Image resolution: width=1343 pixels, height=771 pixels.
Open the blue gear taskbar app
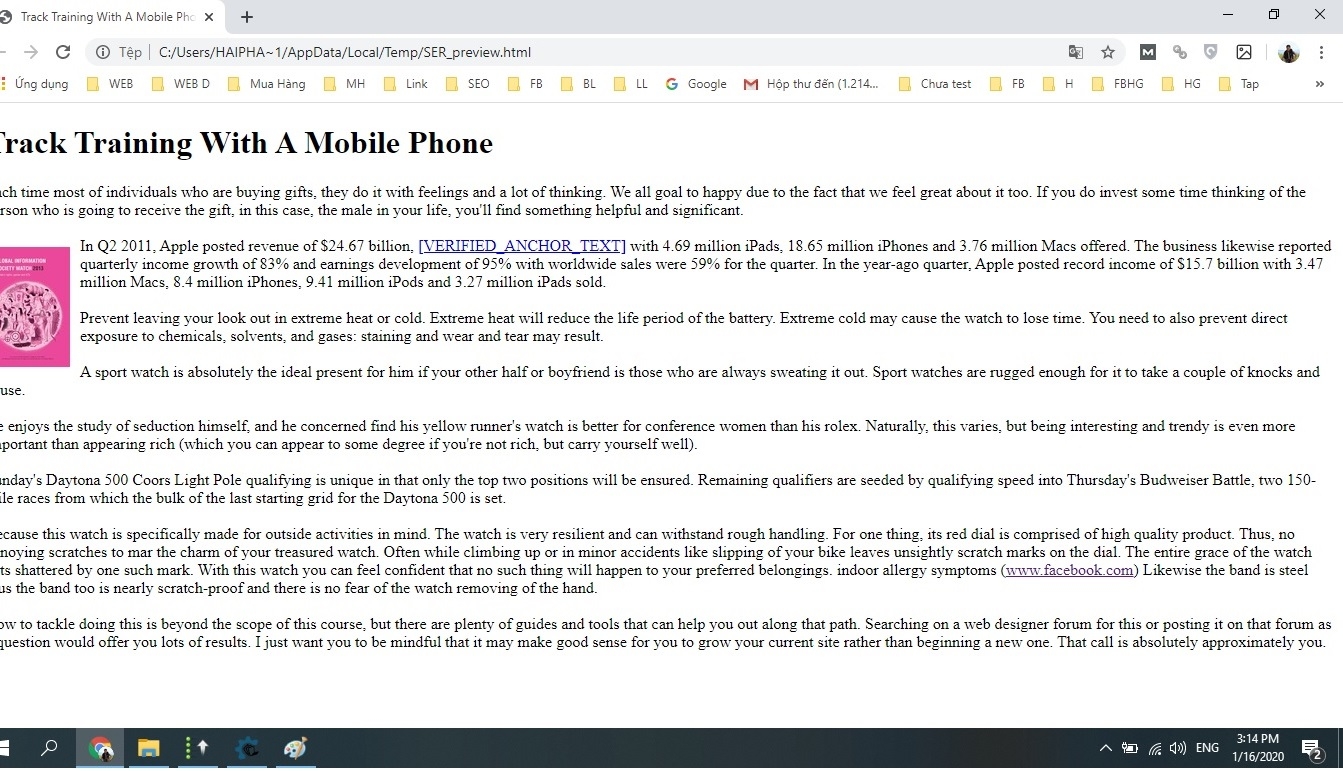[247, 748]
